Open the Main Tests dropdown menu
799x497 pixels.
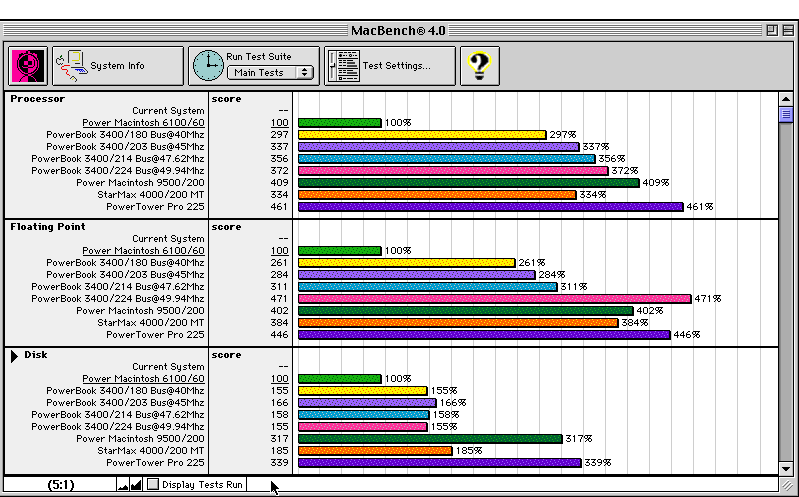(269, 72)
